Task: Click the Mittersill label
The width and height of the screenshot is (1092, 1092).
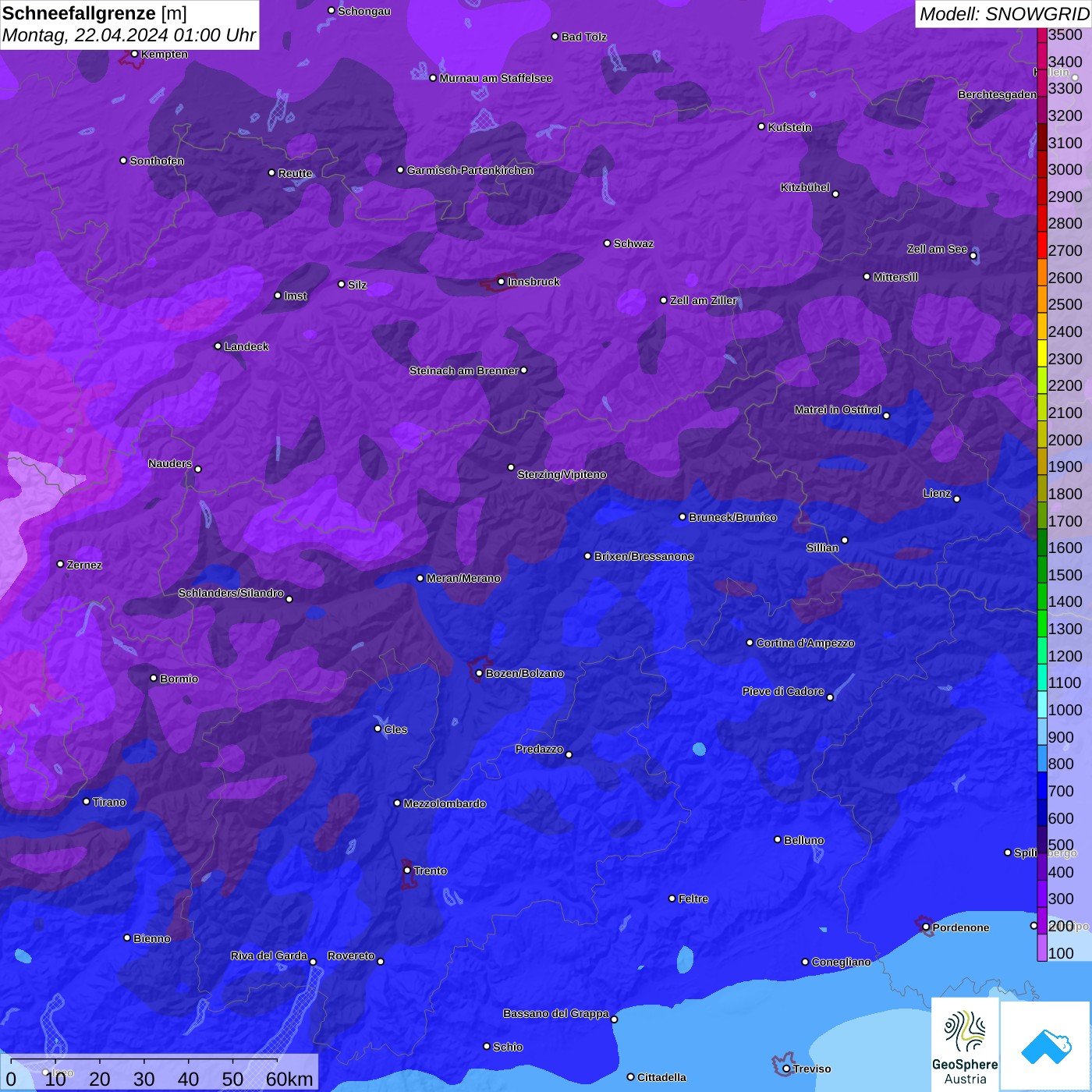Action: 895,277
